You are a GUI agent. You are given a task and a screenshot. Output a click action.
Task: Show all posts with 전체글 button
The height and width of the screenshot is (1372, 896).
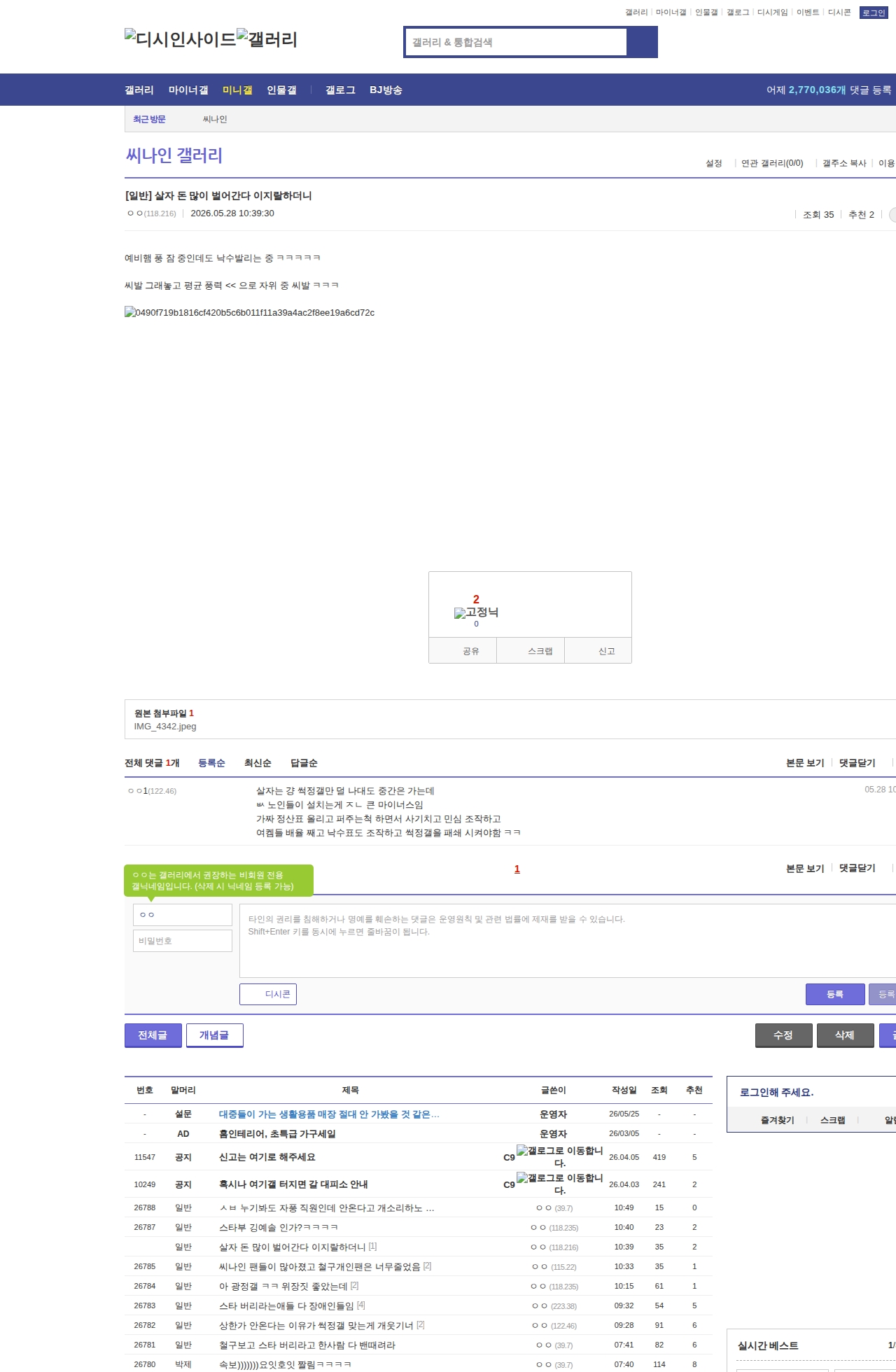click(x=153, y=1035)
